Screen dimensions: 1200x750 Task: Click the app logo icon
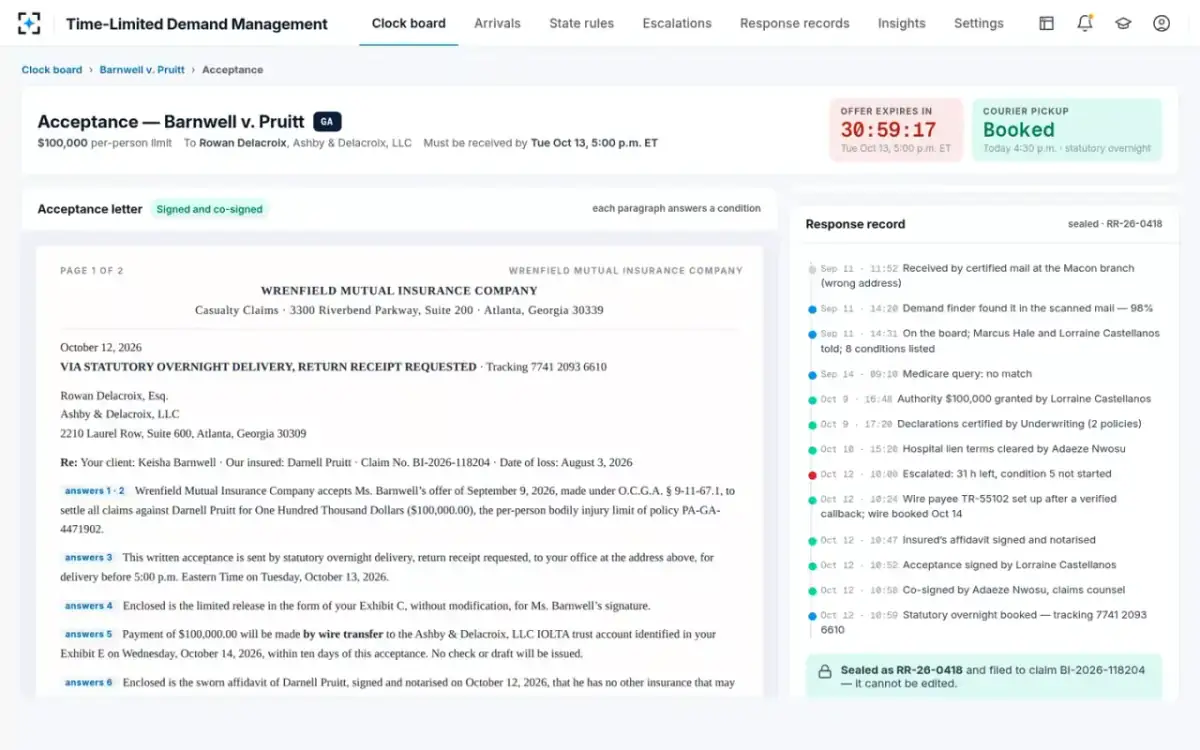29,23
